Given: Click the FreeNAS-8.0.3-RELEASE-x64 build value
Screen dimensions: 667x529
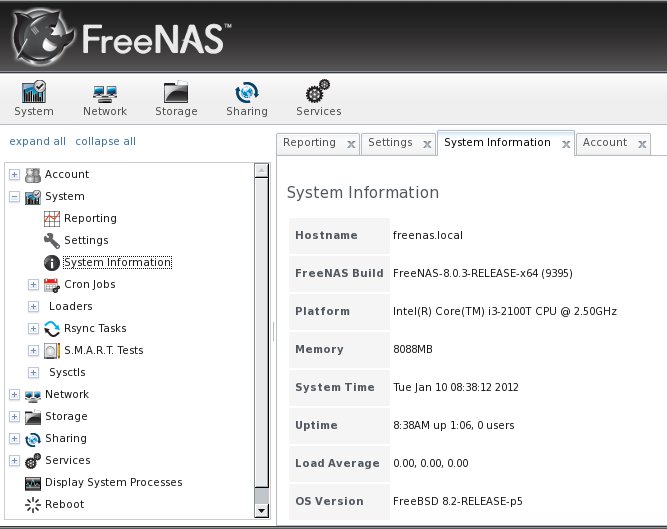Looking at the screenshot, I should pos(482,273).
